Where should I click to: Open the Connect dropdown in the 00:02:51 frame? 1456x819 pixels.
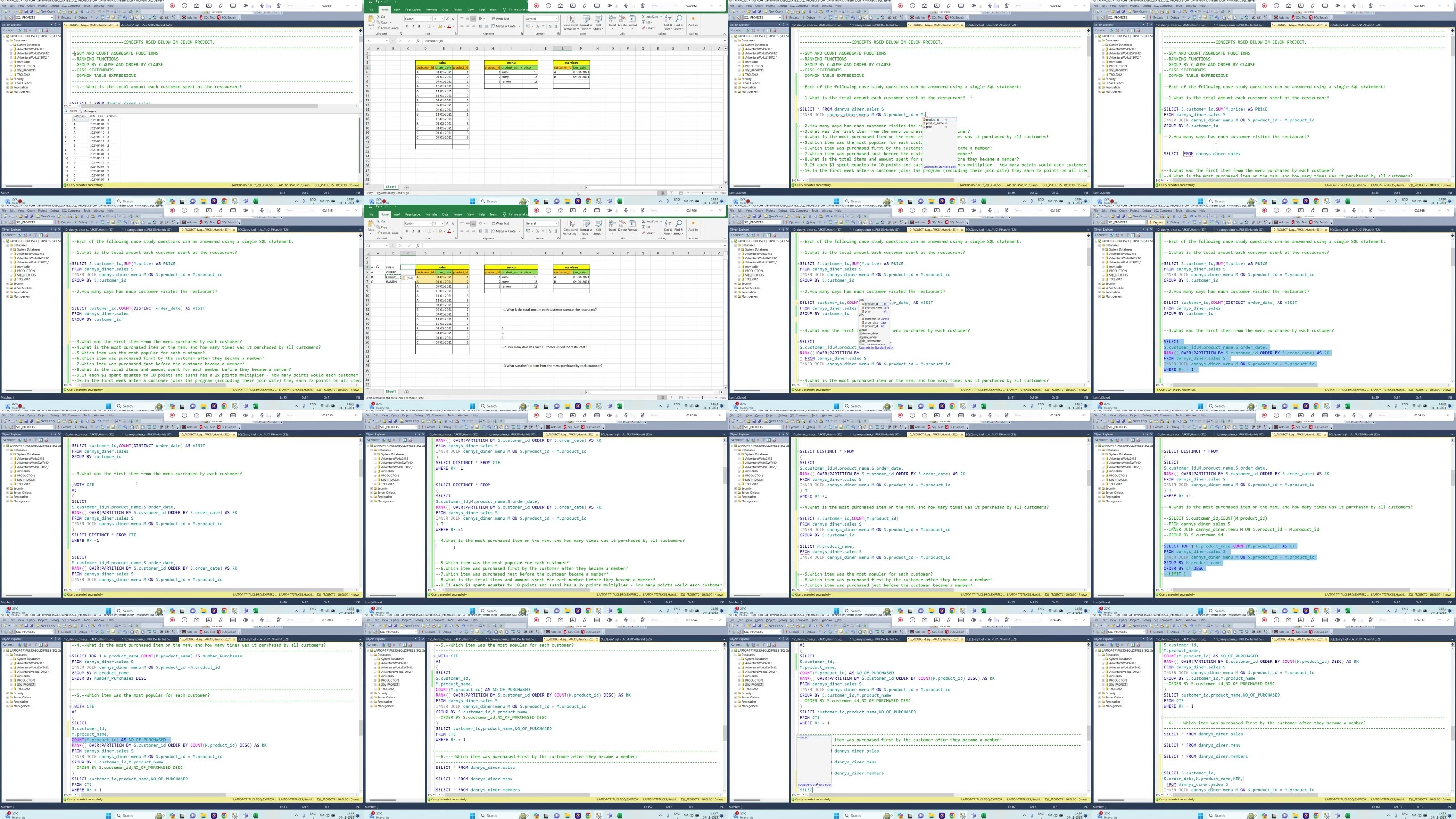pos(9,30)
